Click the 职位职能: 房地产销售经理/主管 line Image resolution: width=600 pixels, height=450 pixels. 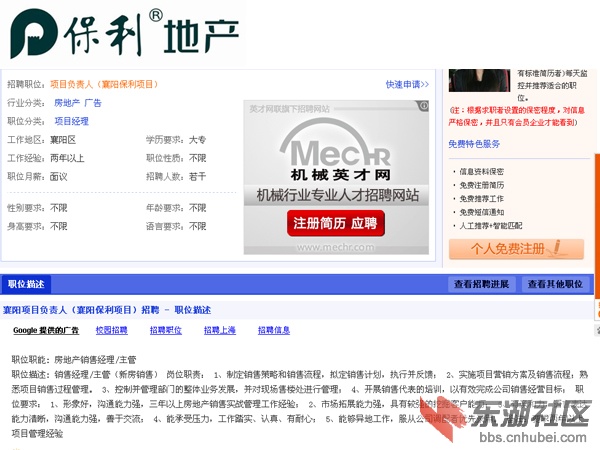[x=74, y=360]
